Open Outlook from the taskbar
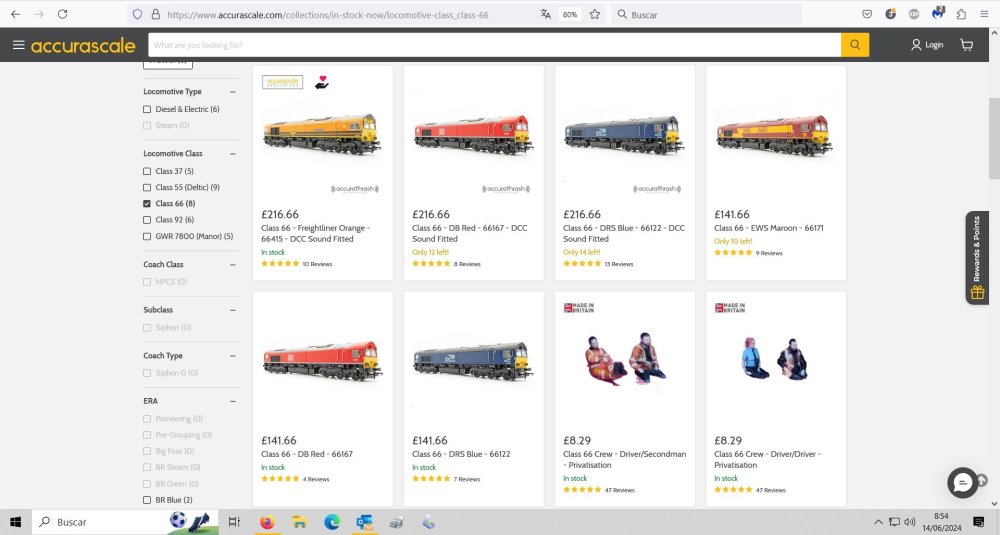 (364, 522)
